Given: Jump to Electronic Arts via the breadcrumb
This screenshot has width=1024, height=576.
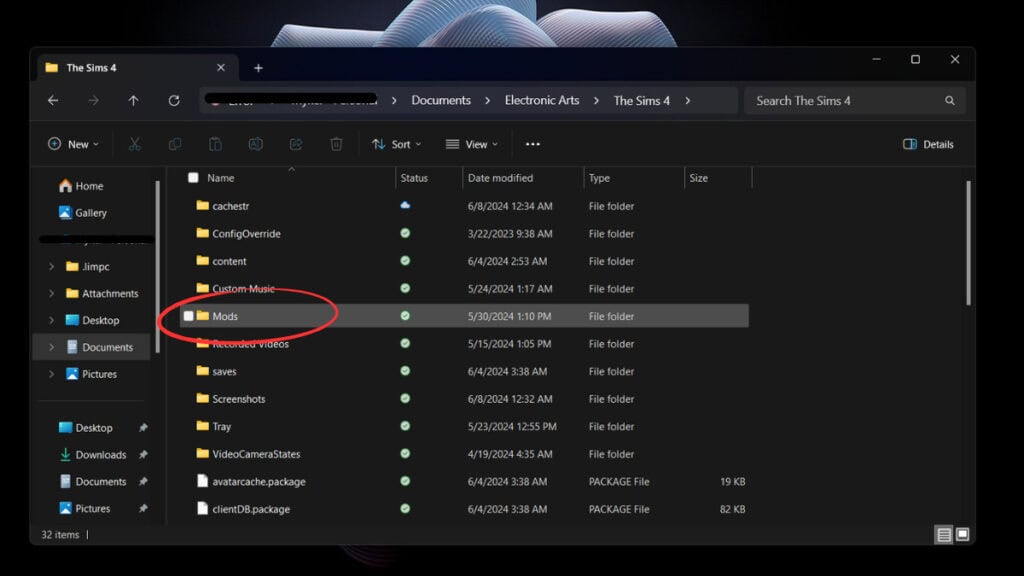Looking at the screenshot, I should [542, 100].
